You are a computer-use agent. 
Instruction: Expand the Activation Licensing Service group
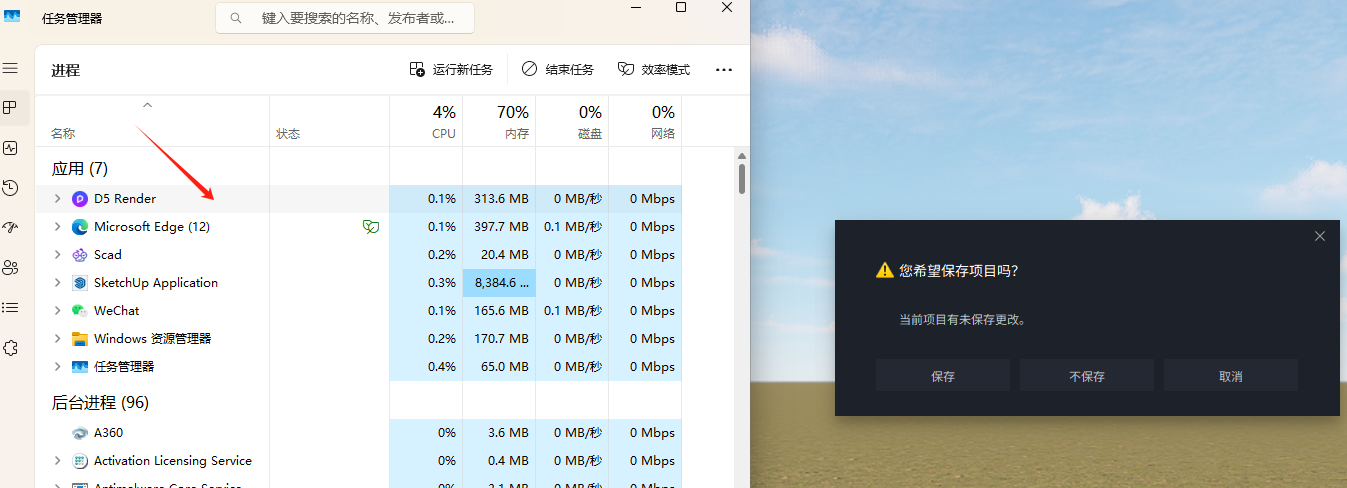point(57,461)
